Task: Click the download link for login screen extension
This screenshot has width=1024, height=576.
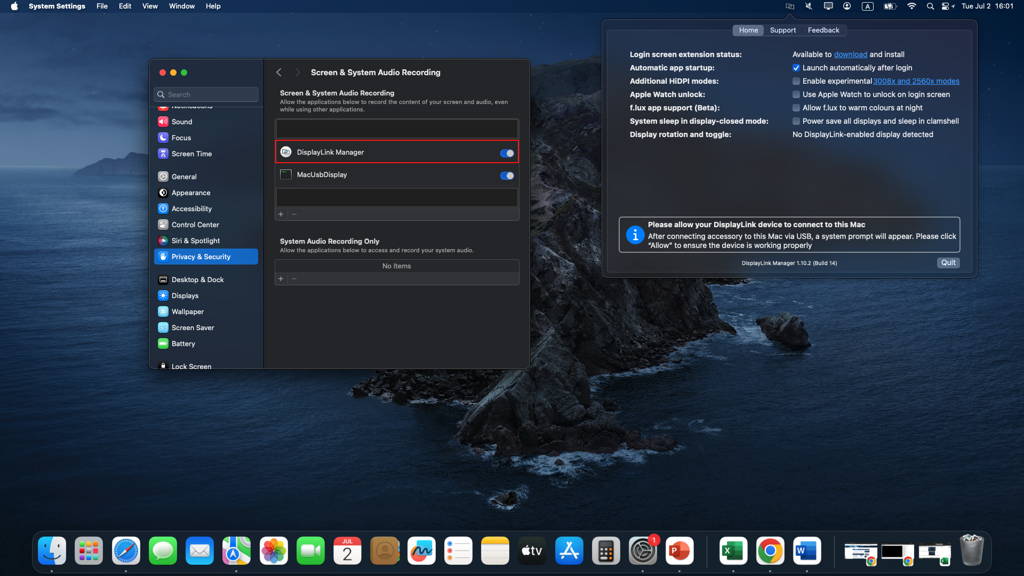Action: pyautogui.click(x=850, y=55)
